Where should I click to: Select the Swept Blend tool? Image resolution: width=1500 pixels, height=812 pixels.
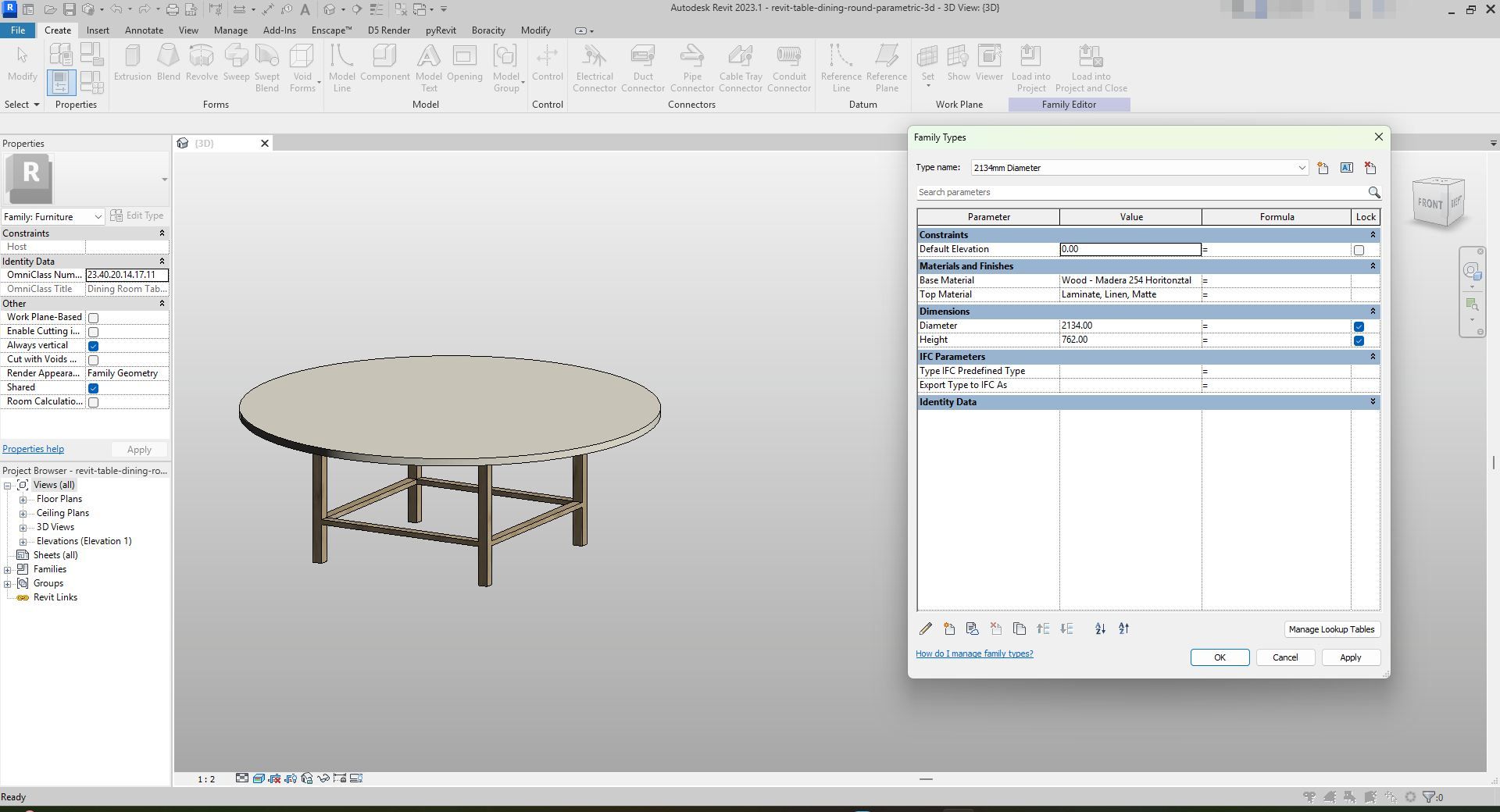pyautogui.click(x=267, y=68)
